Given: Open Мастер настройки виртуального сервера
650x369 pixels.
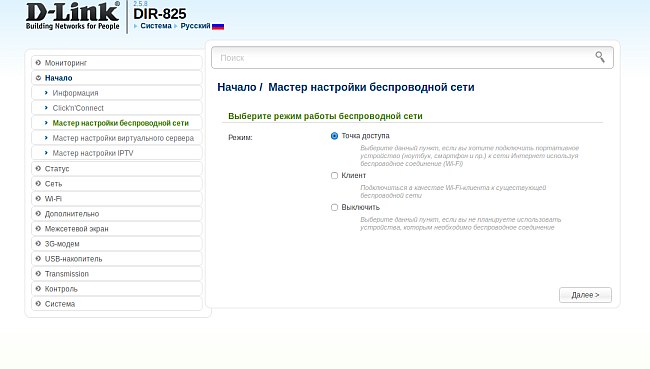Looking at the screenshot, I should click(x=123, y=138).
